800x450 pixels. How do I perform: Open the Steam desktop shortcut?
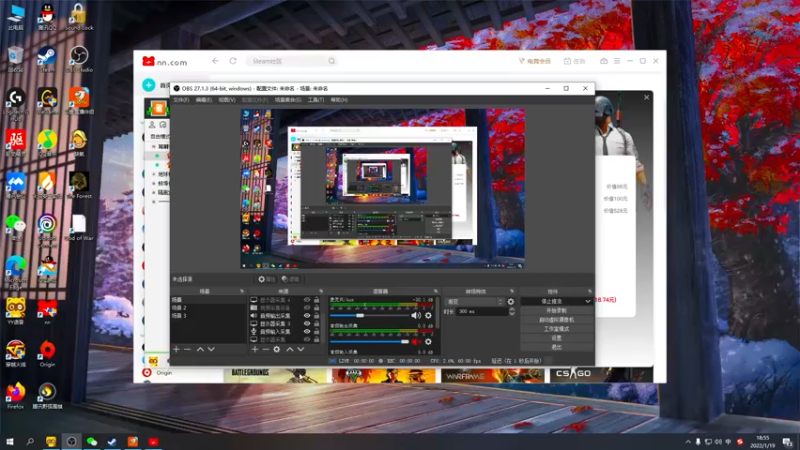[x=47, y=59]
